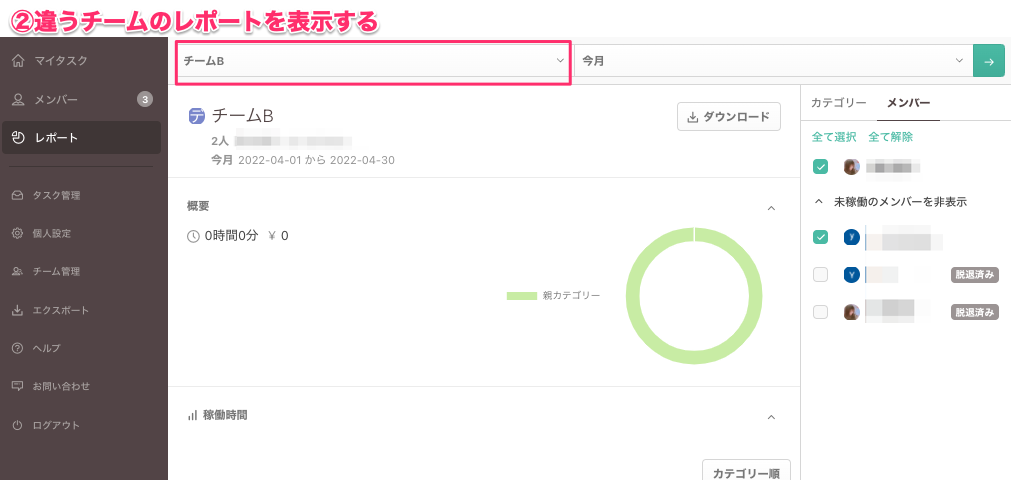Image resolution: width=1011 pixels, height=480 pixels.
Task: Open タスク管理 inbox icon
Action: click(x=18, y=195)
